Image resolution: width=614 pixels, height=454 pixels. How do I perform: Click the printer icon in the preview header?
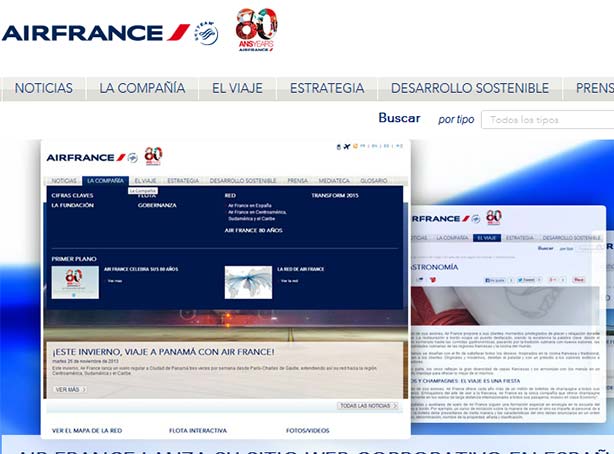tap(339, 147)
